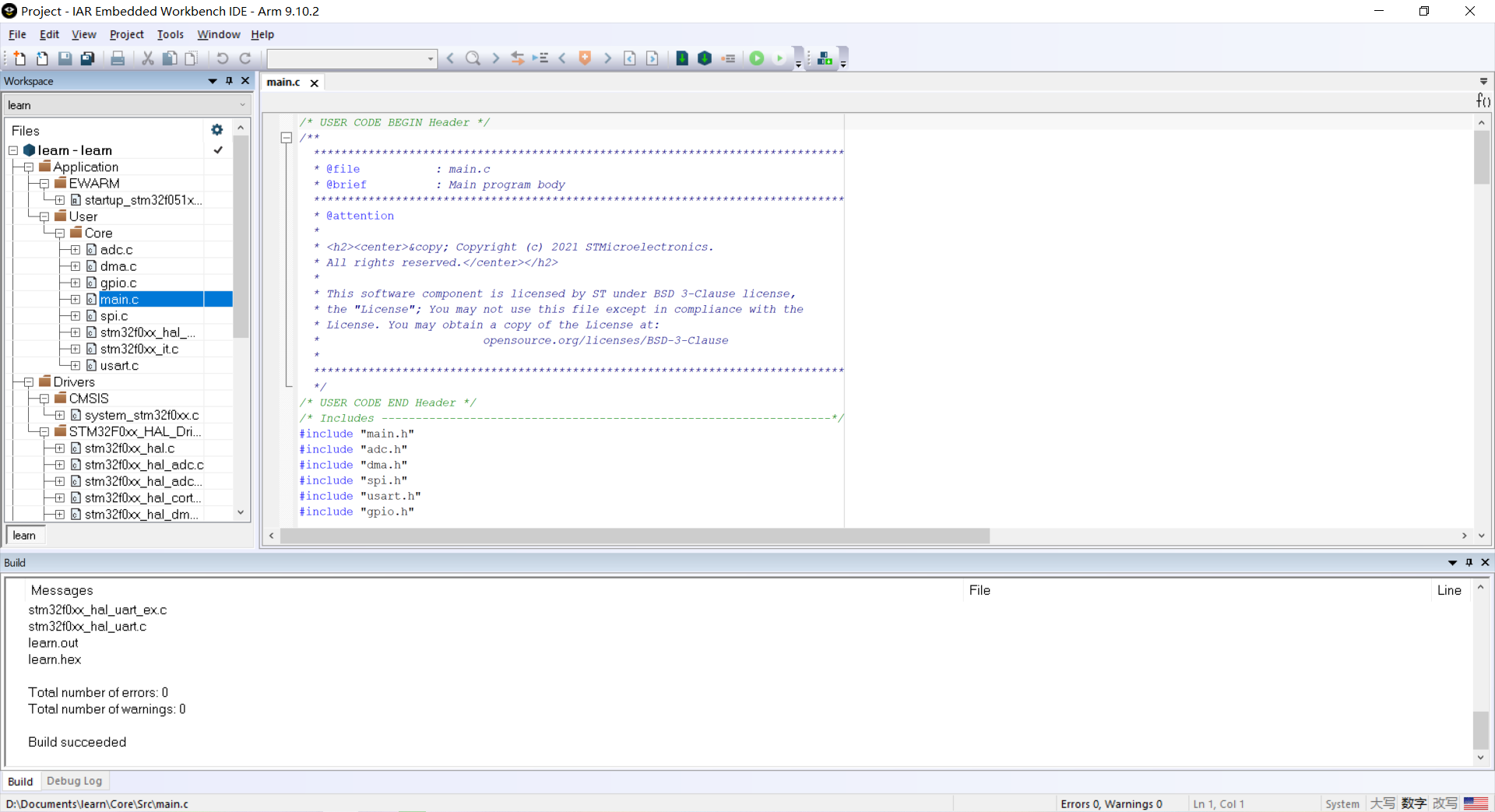The width and height of the screenshot is (1495, 812).
Task: Click the Find magnifier icon
Action: (473, 58)
